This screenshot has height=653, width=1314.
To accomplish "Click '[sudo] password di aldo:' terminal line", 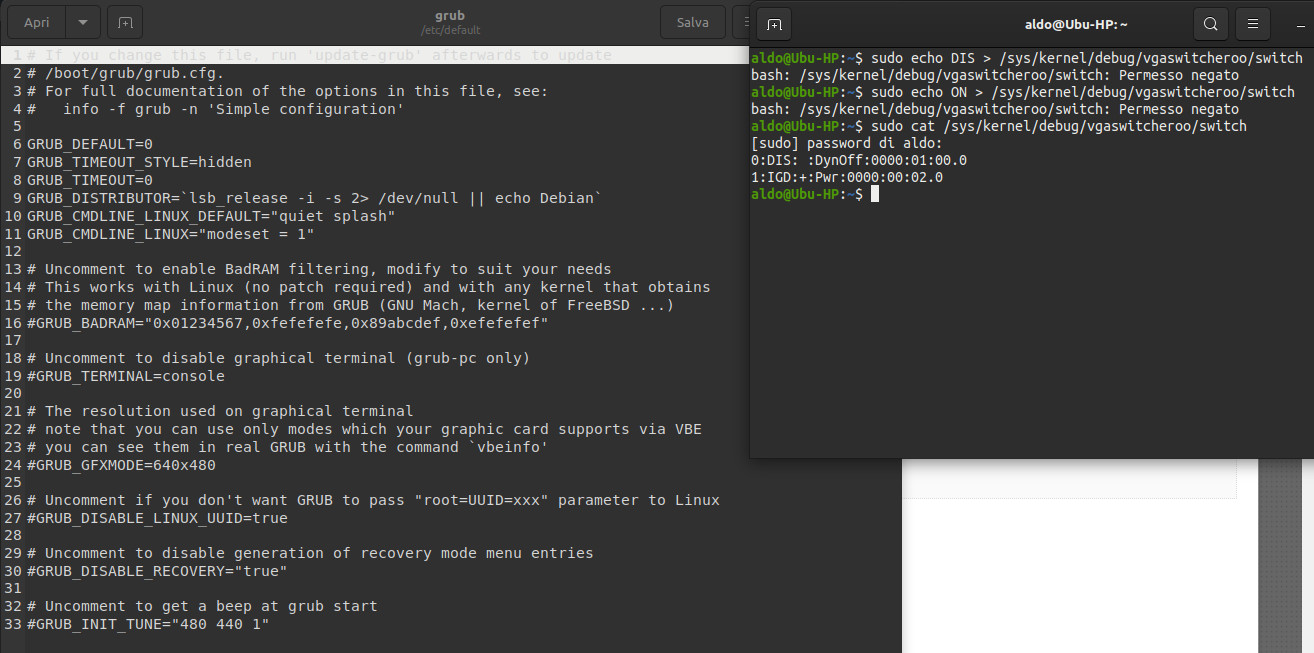I will 847,143.
